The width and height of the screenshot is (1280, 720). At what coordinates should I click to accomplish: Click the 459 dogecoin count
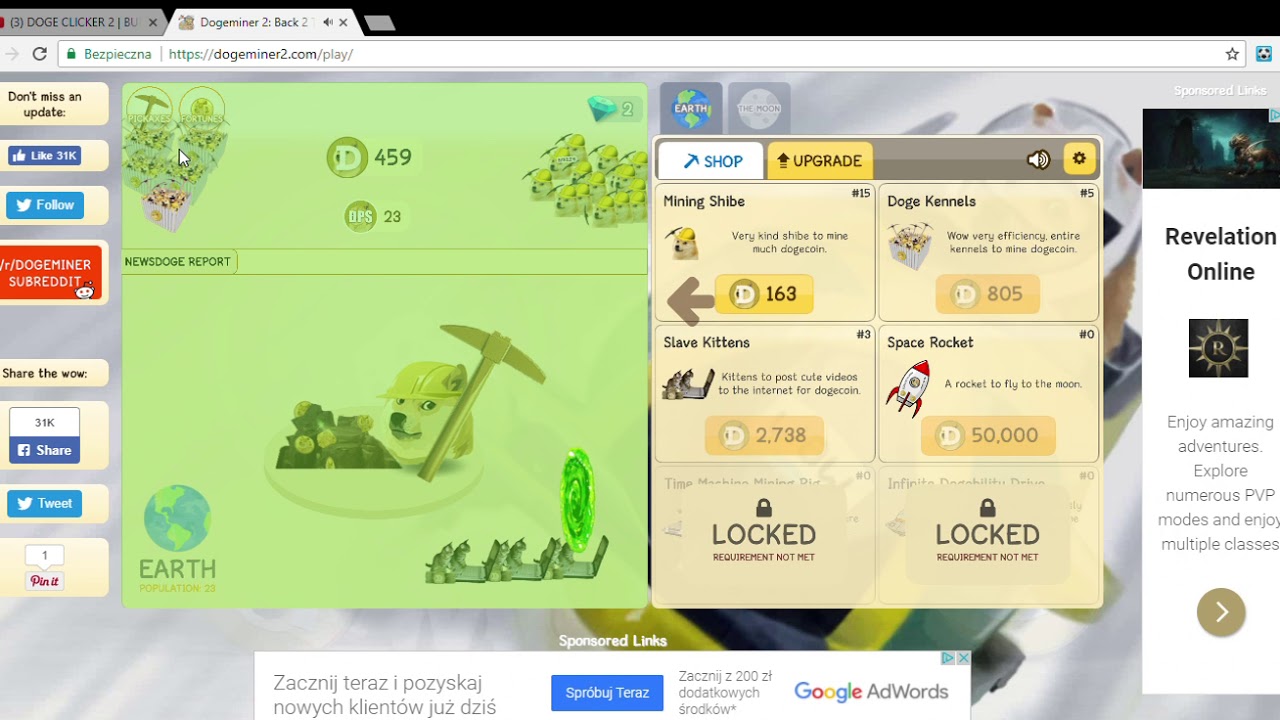tap(393, 157)
